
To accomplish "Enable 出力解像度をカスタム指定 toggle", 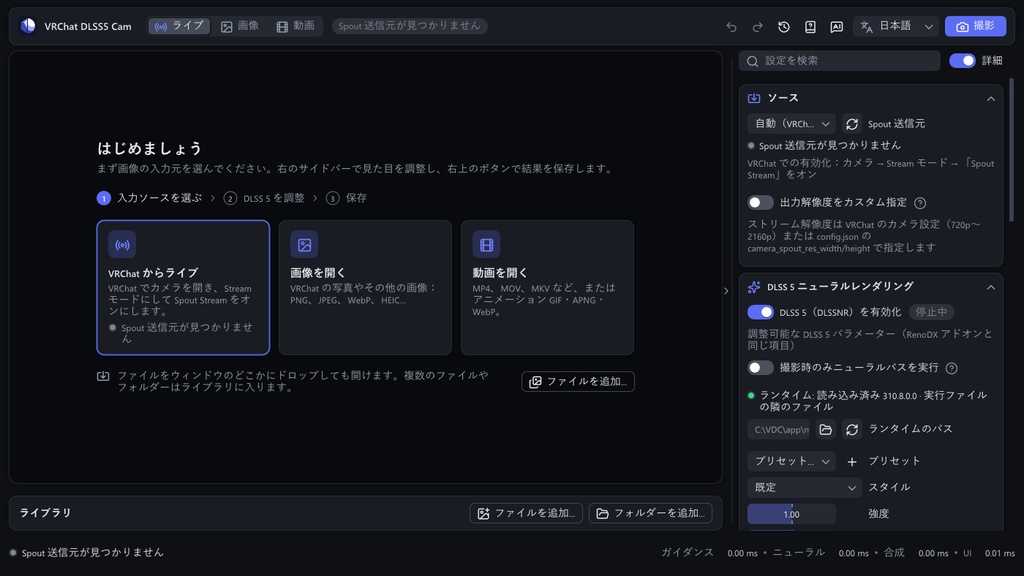I will pyautogui.click(x=760, y=202).
